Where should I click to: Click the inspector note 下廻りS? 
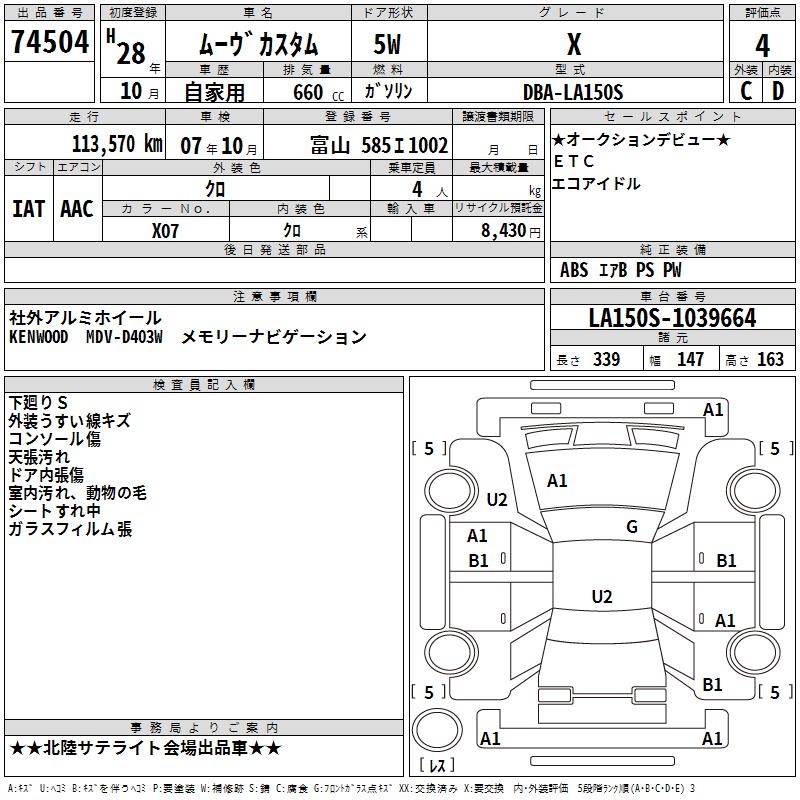(x=38, y=403)
